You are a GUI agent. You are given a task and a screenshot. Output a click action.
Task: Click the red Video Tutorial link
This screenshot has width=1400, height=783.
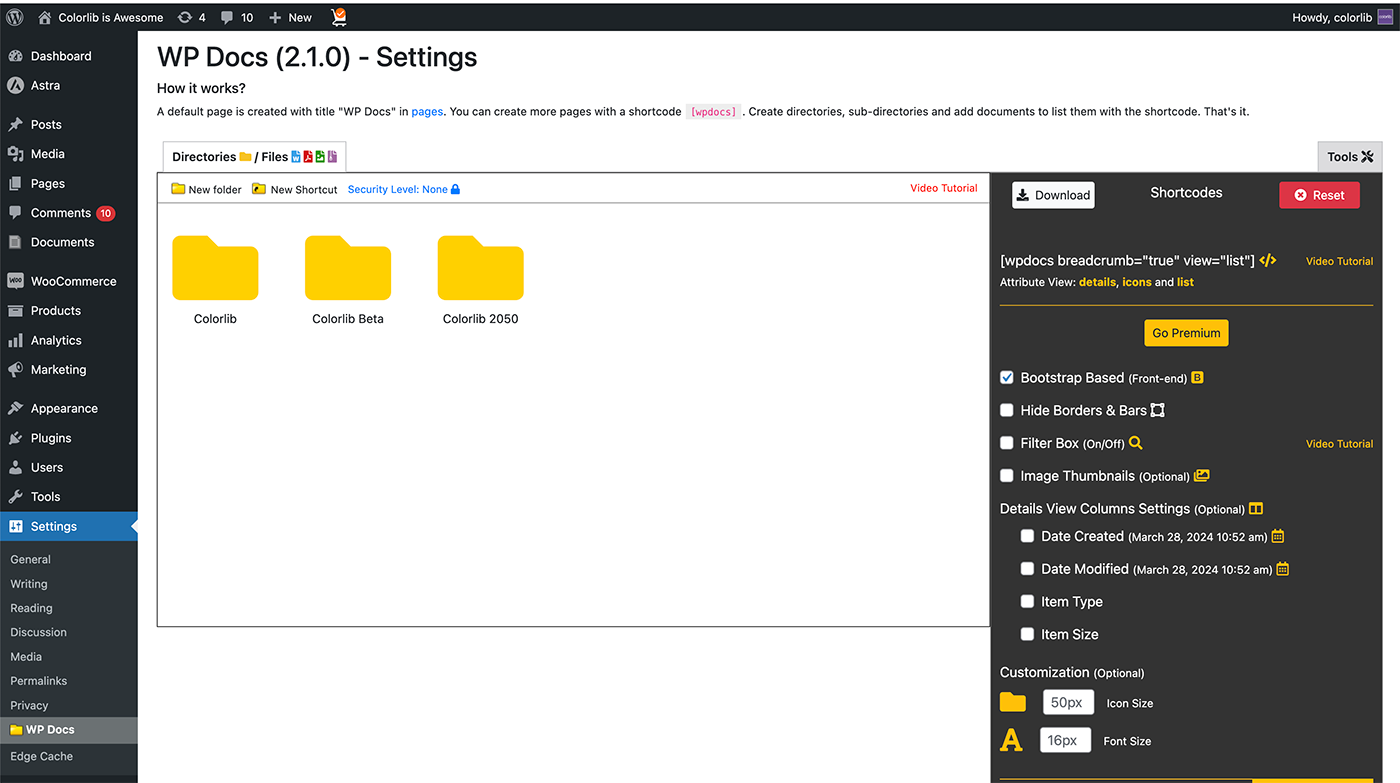click(x=944, y=188)
